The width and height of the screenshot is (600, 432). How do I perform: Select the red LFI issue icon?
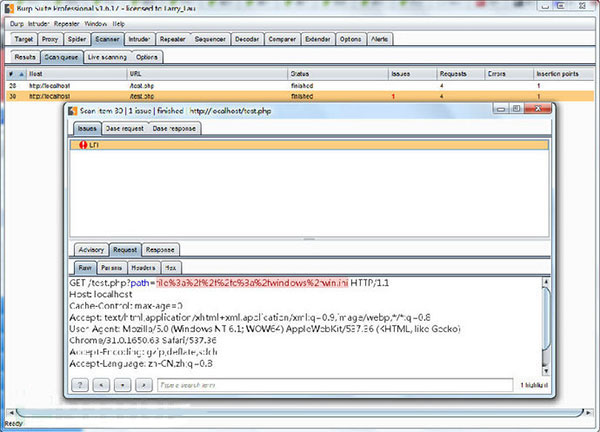(x=83, y=145)
